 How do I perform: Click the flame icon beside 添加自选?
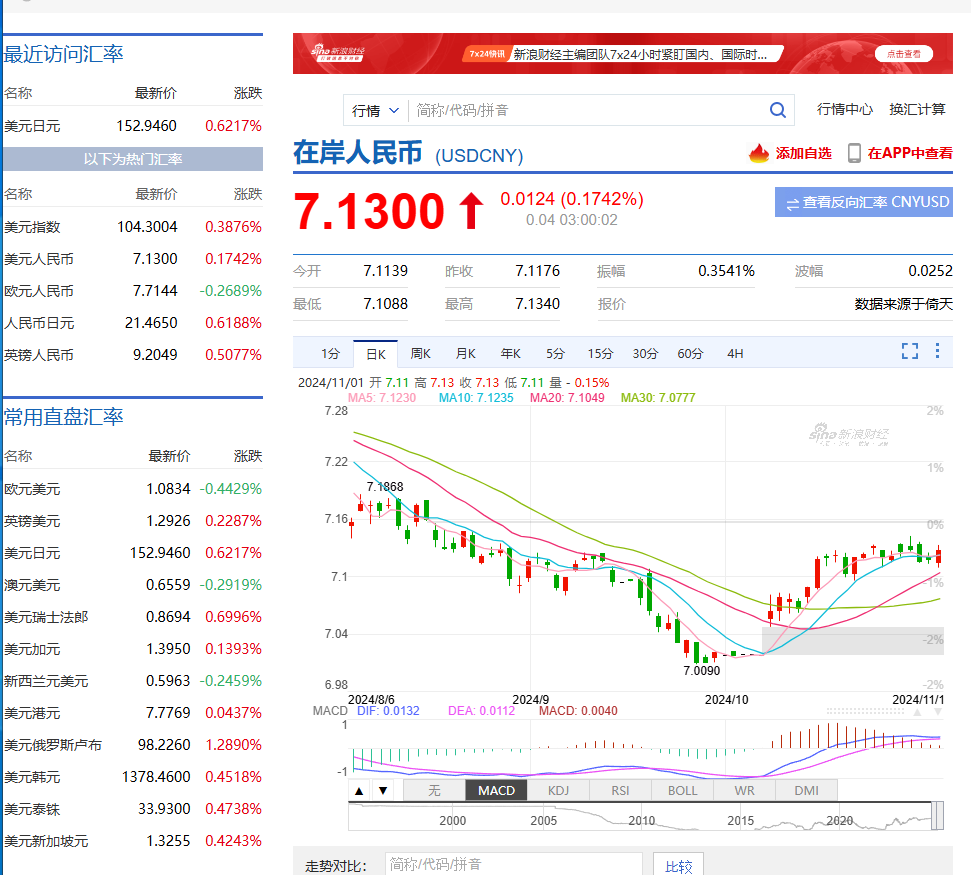coord(759,153)
